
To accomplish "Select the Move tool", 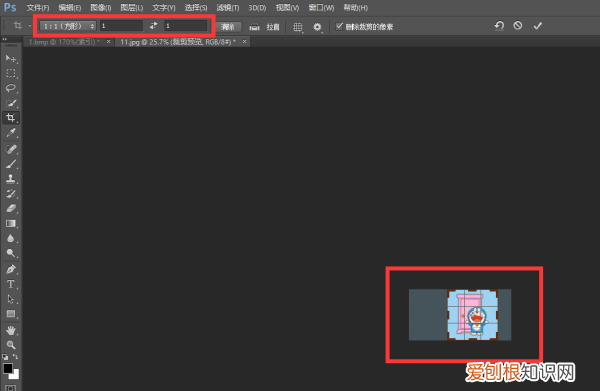I will pos(11,58).
